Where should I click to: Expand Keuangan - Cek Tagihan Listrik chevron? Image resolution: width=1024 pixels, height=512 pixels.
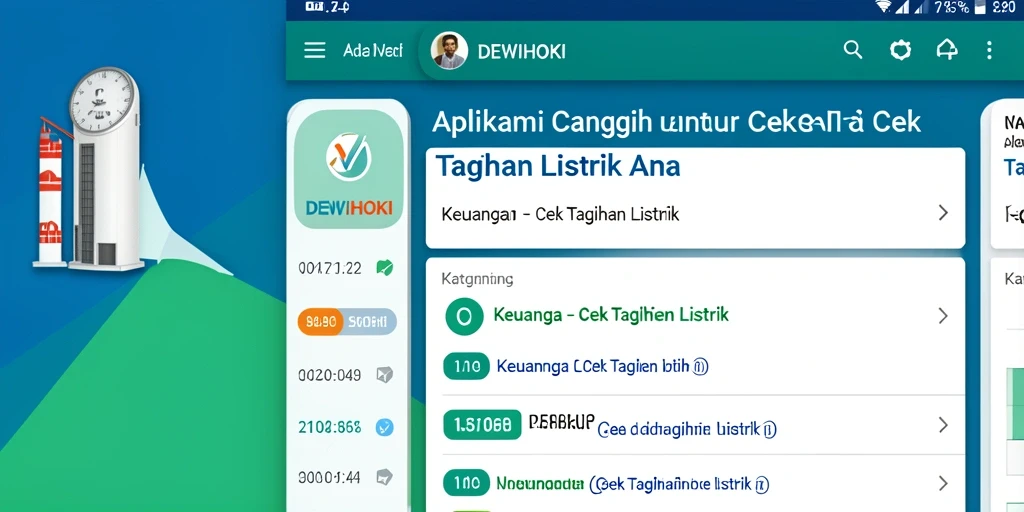click(x=943, y=213)
